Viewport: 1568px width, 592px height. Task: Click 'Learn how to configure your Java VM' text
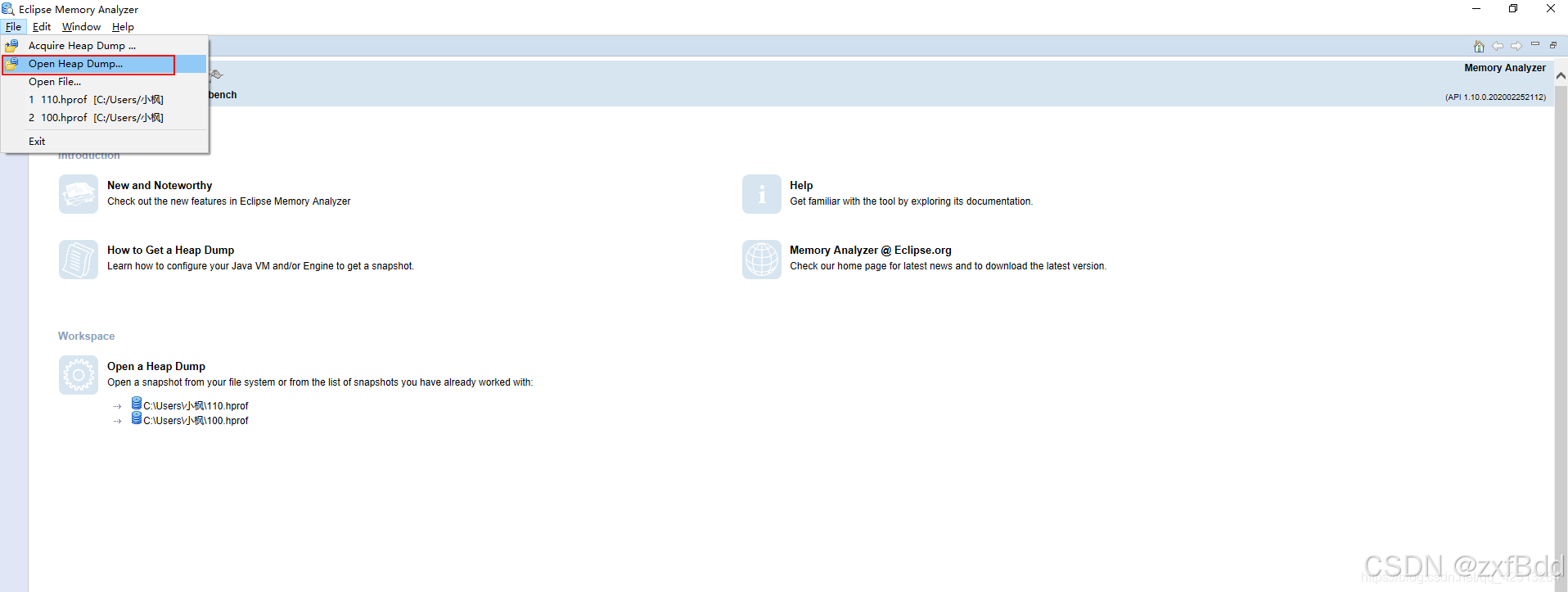[x=260, y=266]
